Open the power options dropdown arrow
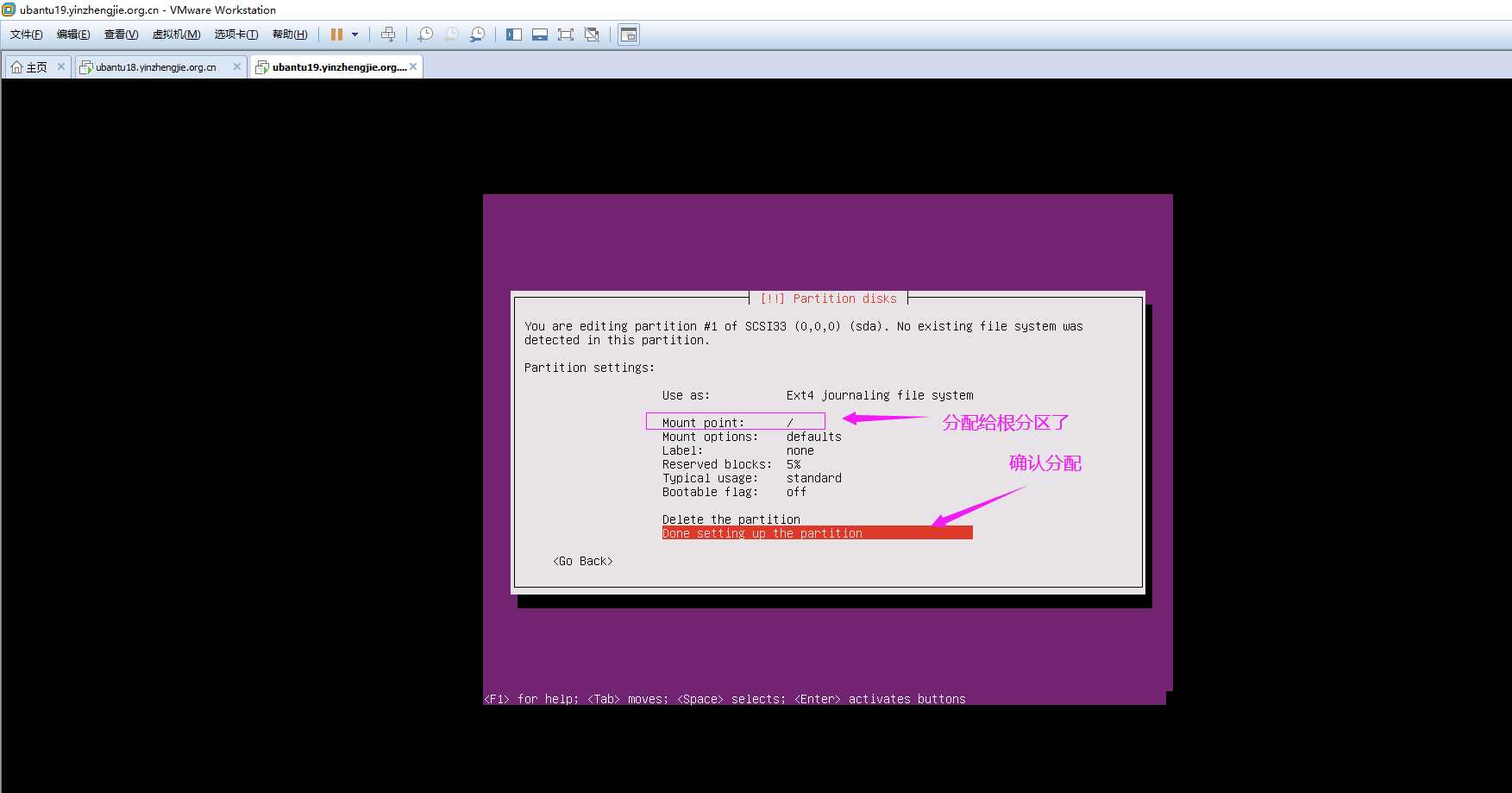1512x793 pixels. (x=354, y=35)
